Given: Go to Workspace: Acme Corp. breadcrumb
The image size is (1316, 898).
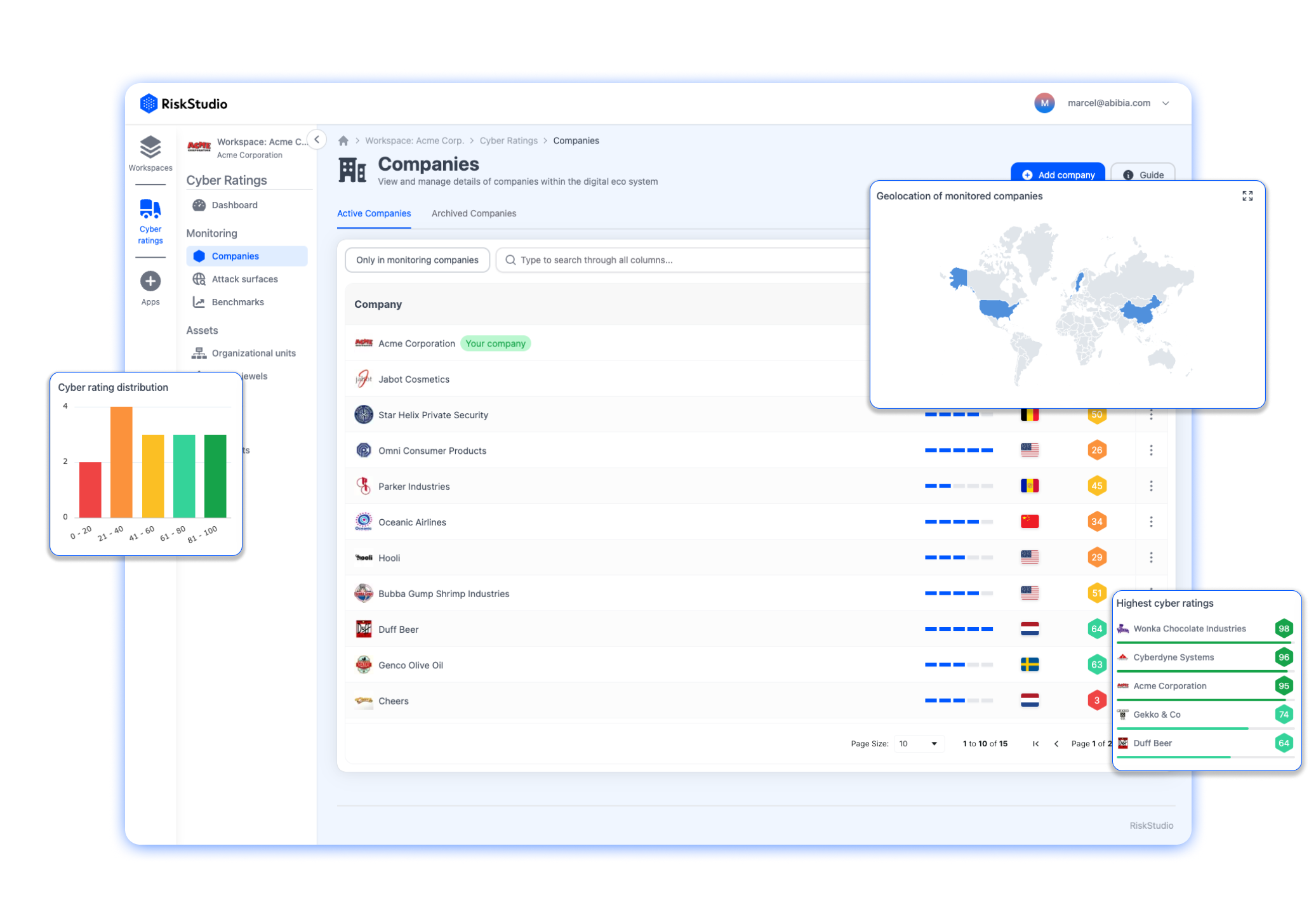Looking at the screenshot, I should click(414, 140).
